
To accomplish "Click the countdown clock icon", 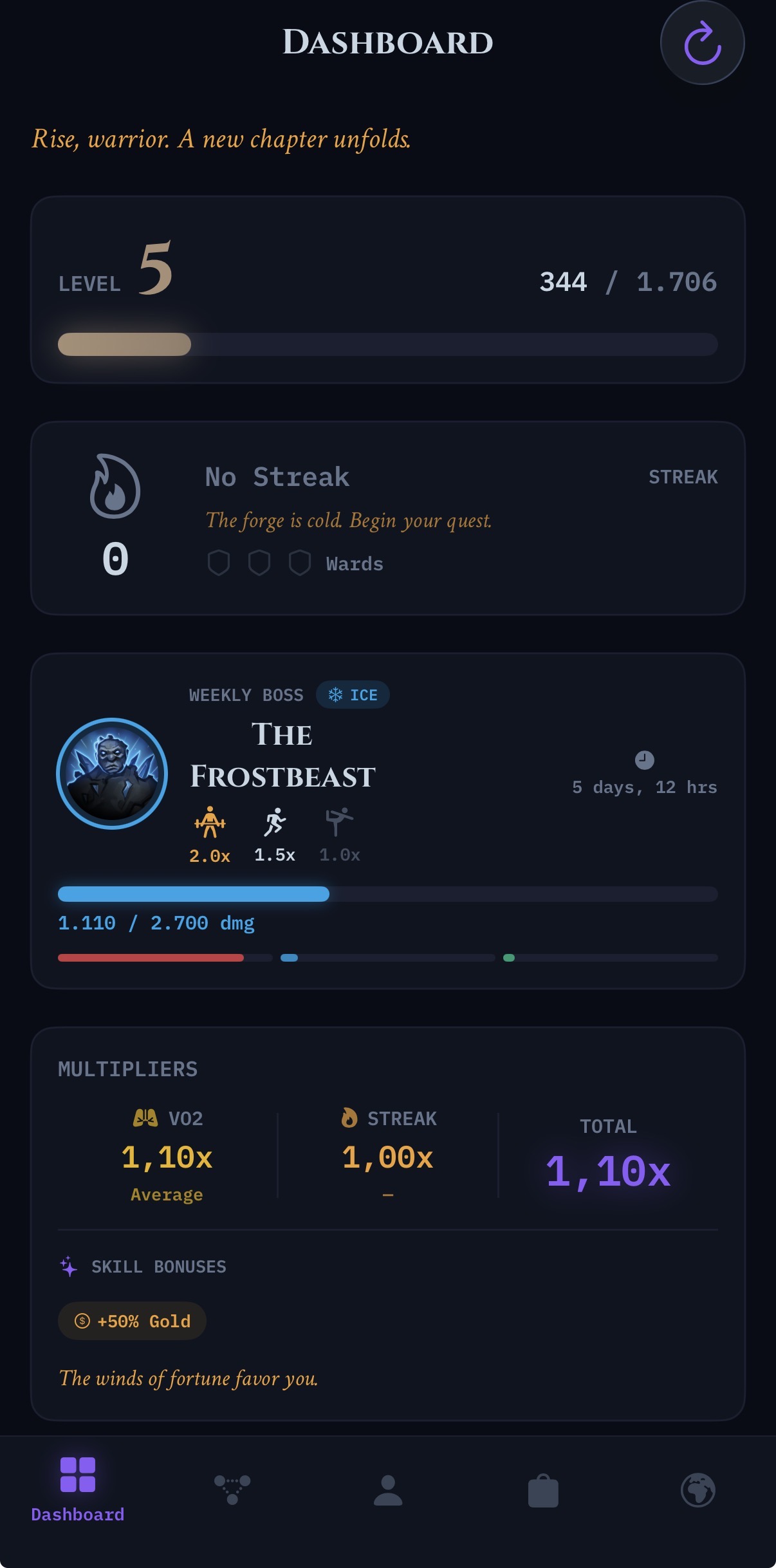I will point(644,760).
